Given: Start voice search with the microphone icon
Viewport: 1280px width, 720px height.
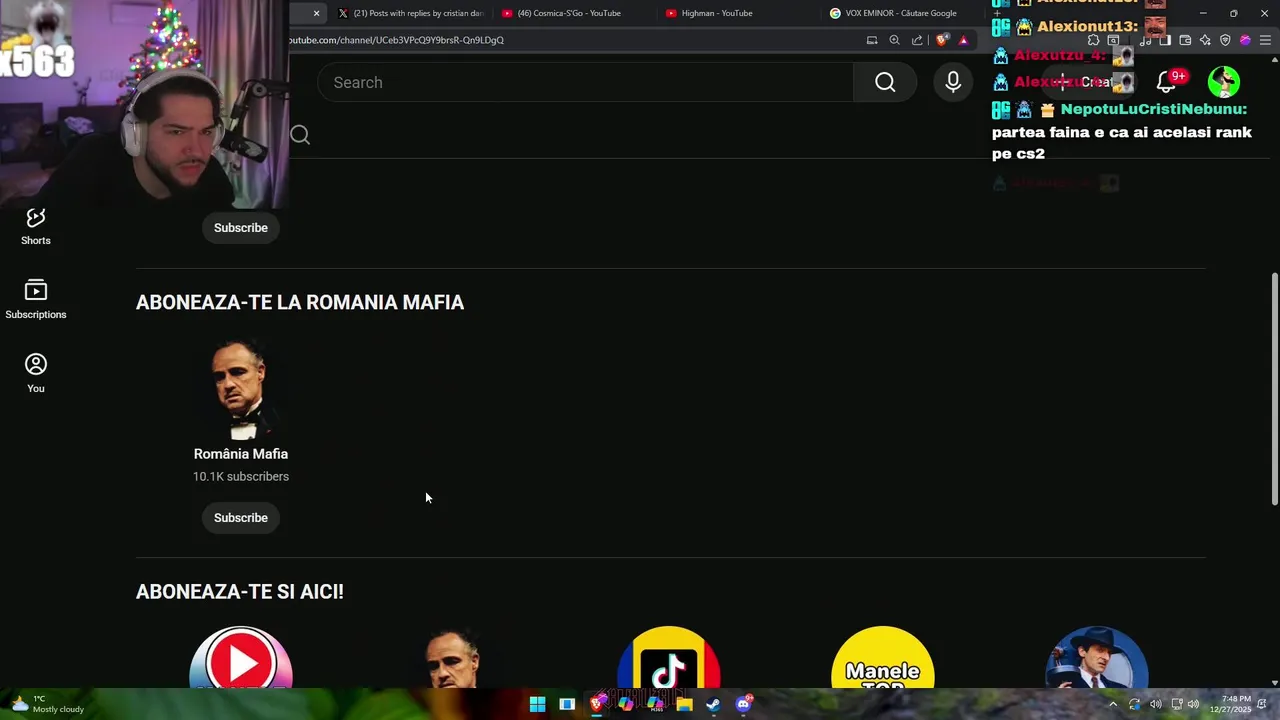Looking at the screenshot, I should 953,82.
